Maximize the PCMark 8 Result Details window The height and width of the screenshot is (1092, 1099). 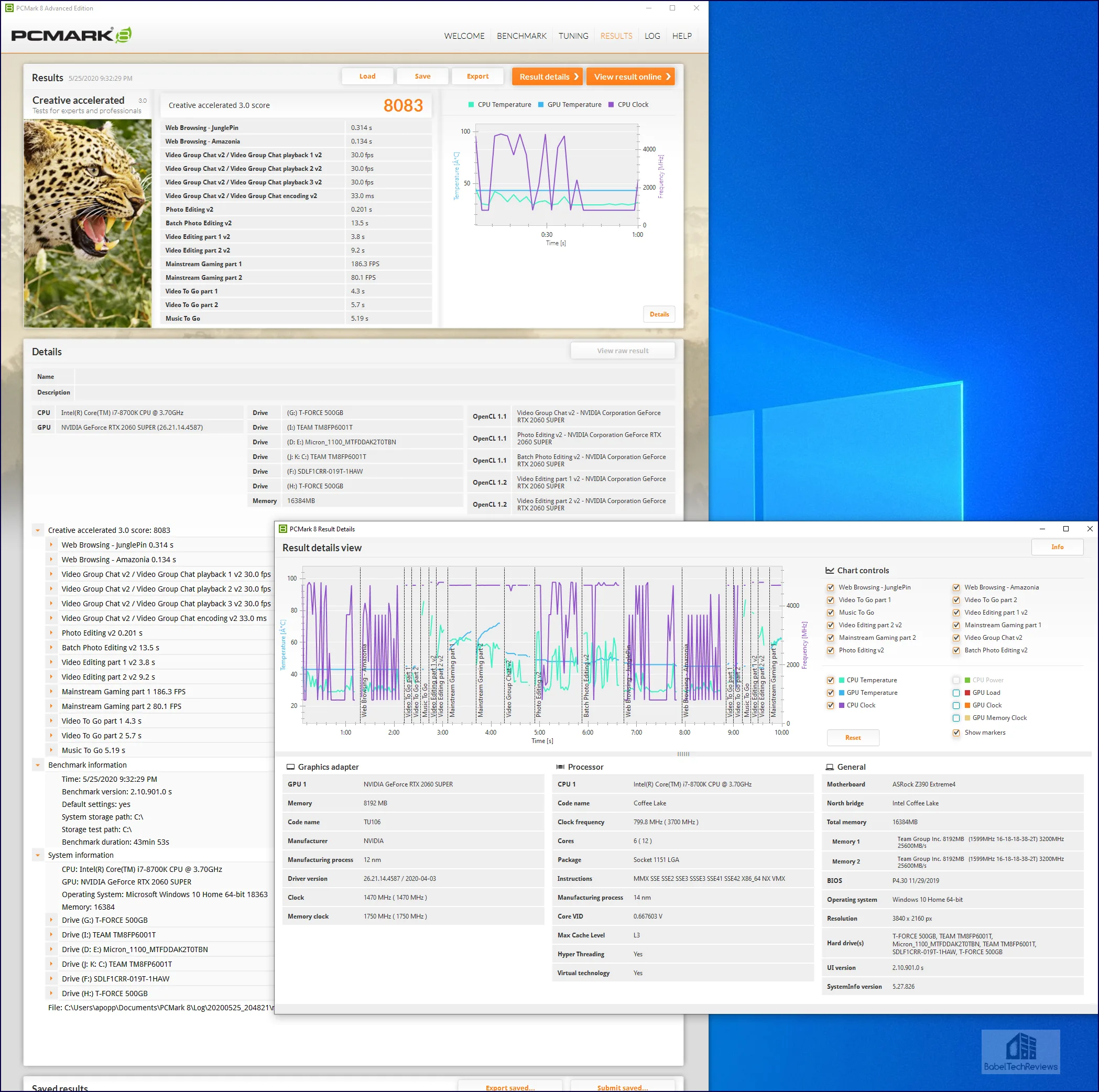tap(1065, 528)
